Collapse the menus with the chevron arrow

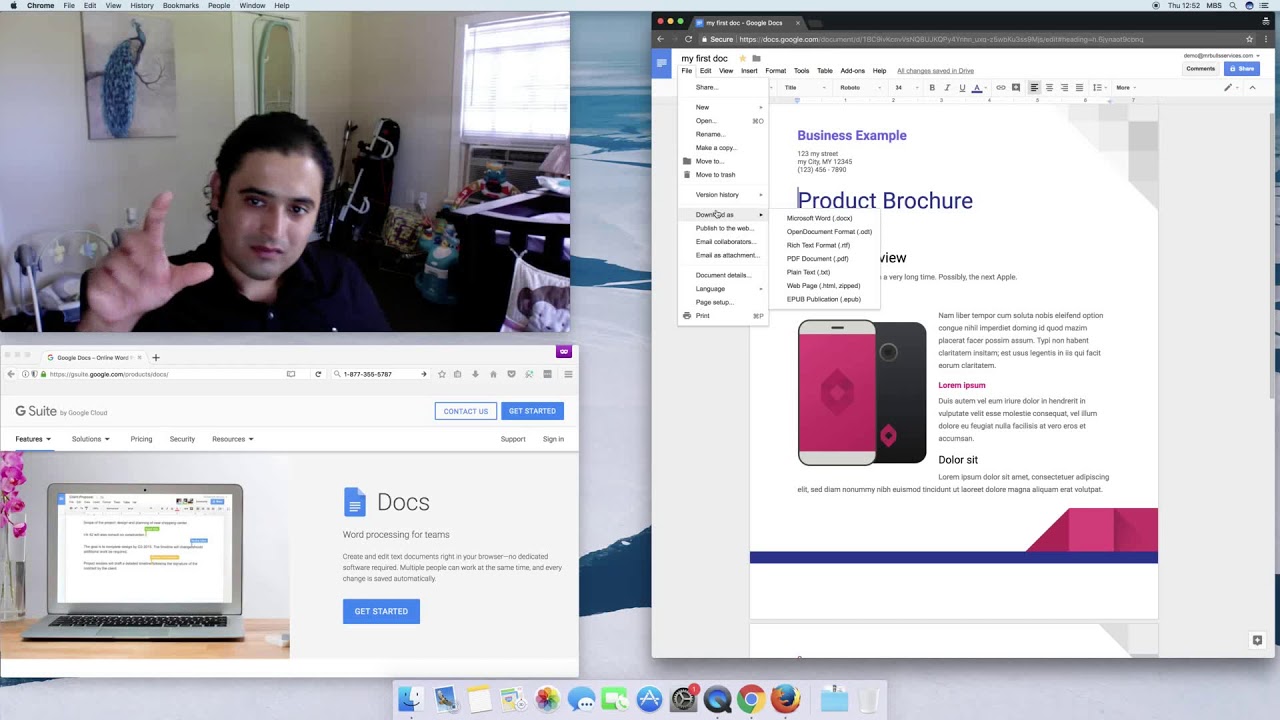click(x=1252, y=88)
